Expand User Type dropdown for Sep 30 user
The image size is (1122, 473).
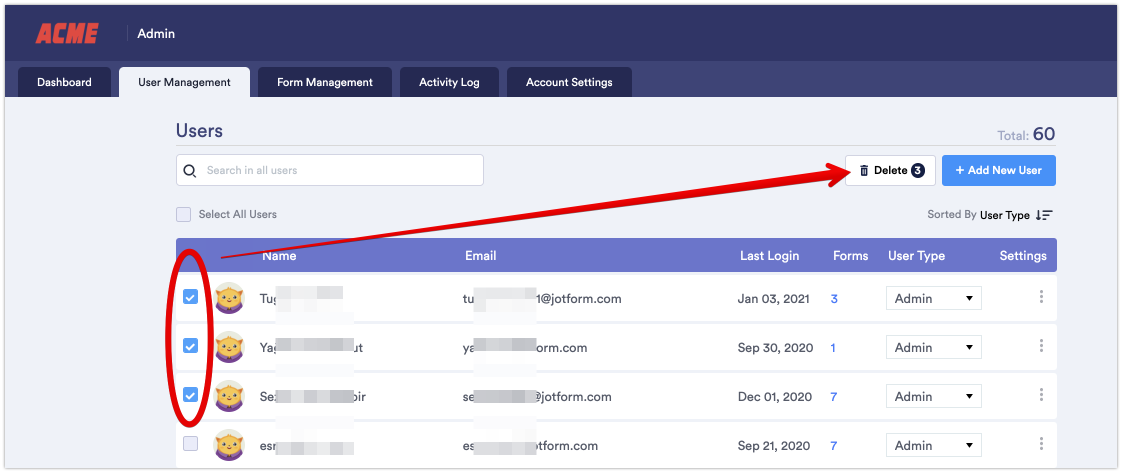pos(933,347)
